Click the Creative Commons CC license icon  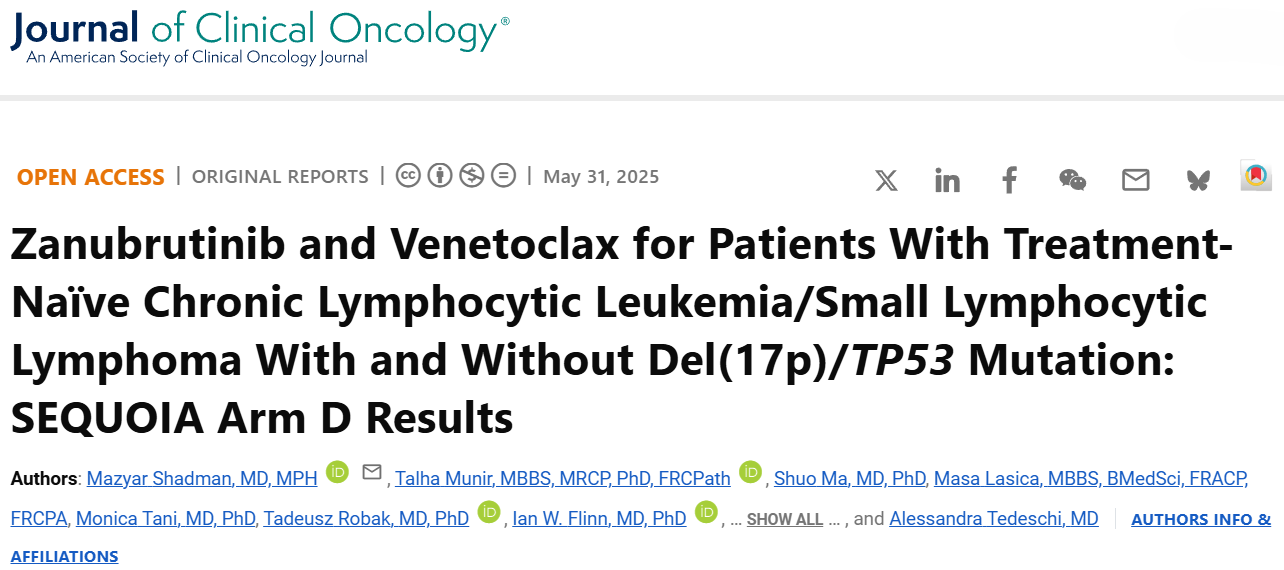tap(407, 176)
